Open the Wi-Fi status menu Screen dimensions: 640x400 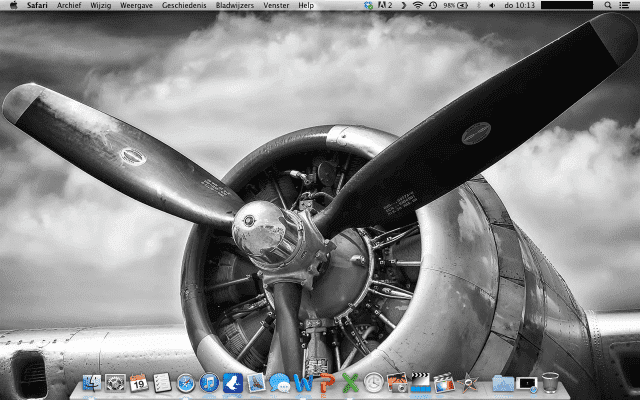(x=417, y=6)
